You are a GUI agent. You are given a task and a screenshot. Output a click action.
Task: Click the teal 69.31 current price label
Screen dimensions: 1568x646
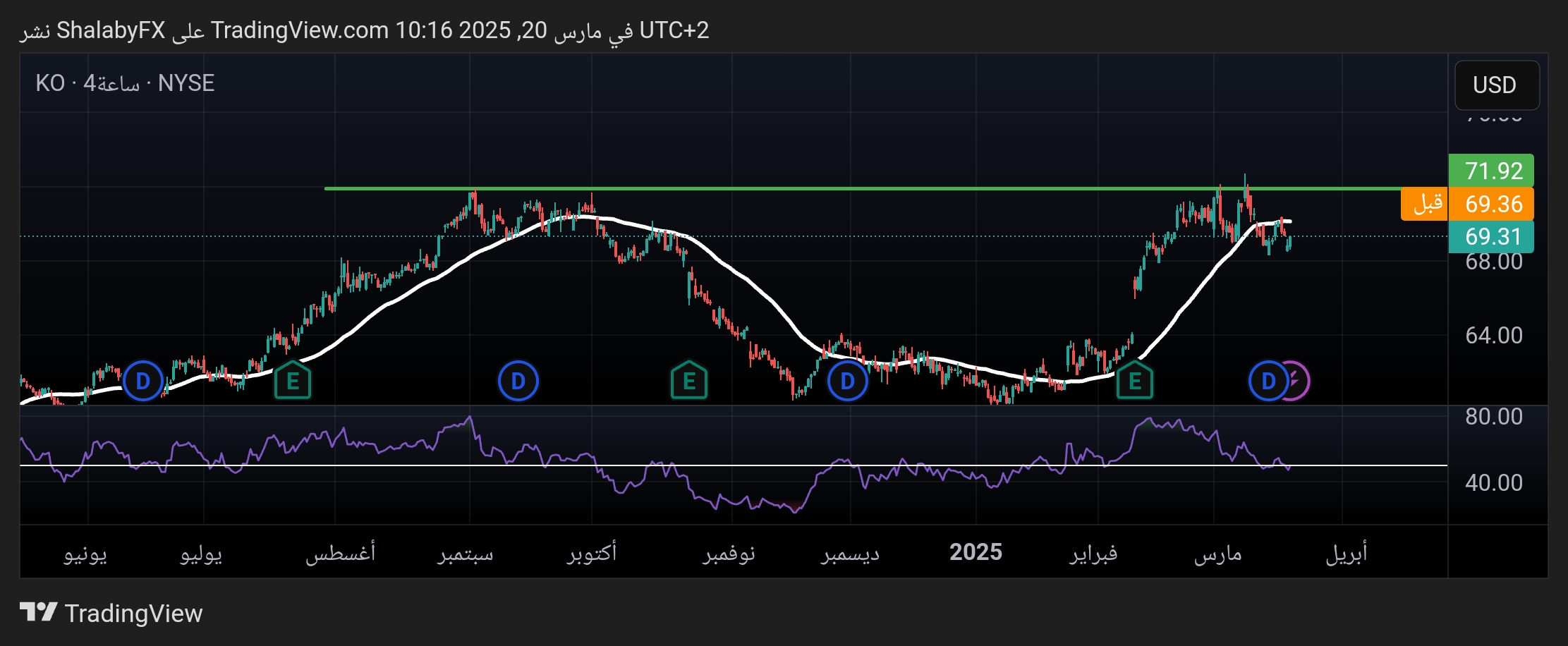pos(1491,236)
